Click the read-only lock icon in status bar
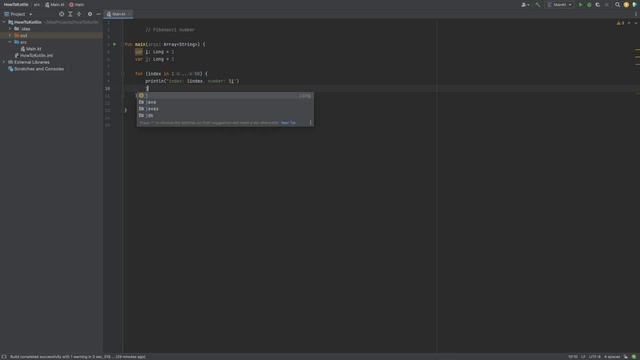 [626, 357]
